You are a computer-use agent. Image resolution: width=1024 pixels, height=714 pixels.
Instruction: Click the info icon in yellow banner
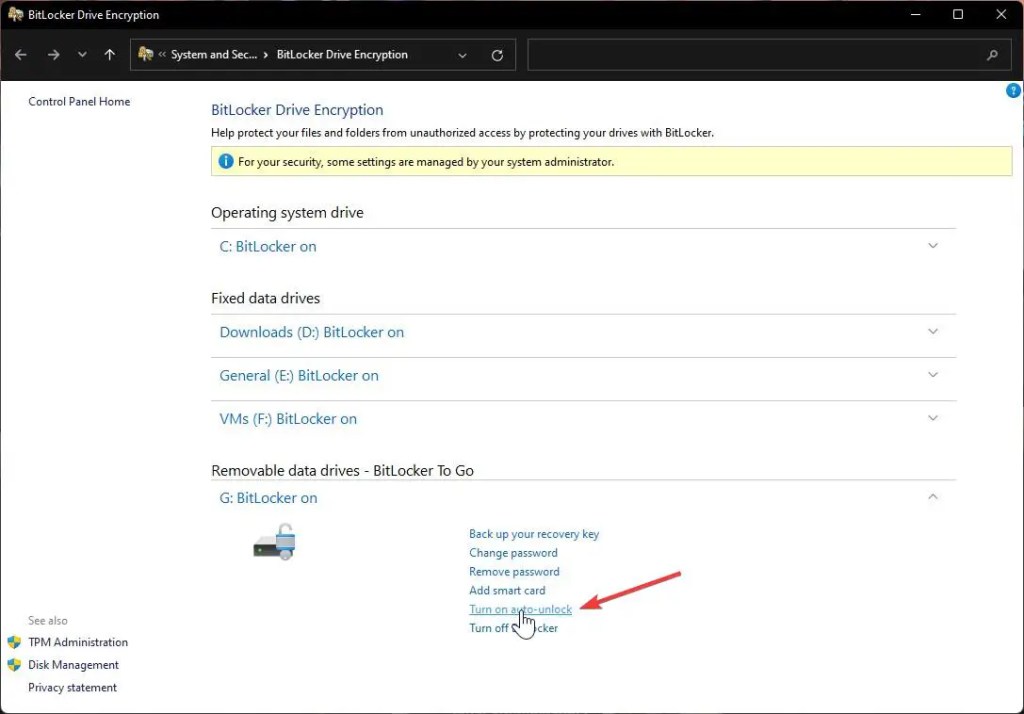[225, 161]
